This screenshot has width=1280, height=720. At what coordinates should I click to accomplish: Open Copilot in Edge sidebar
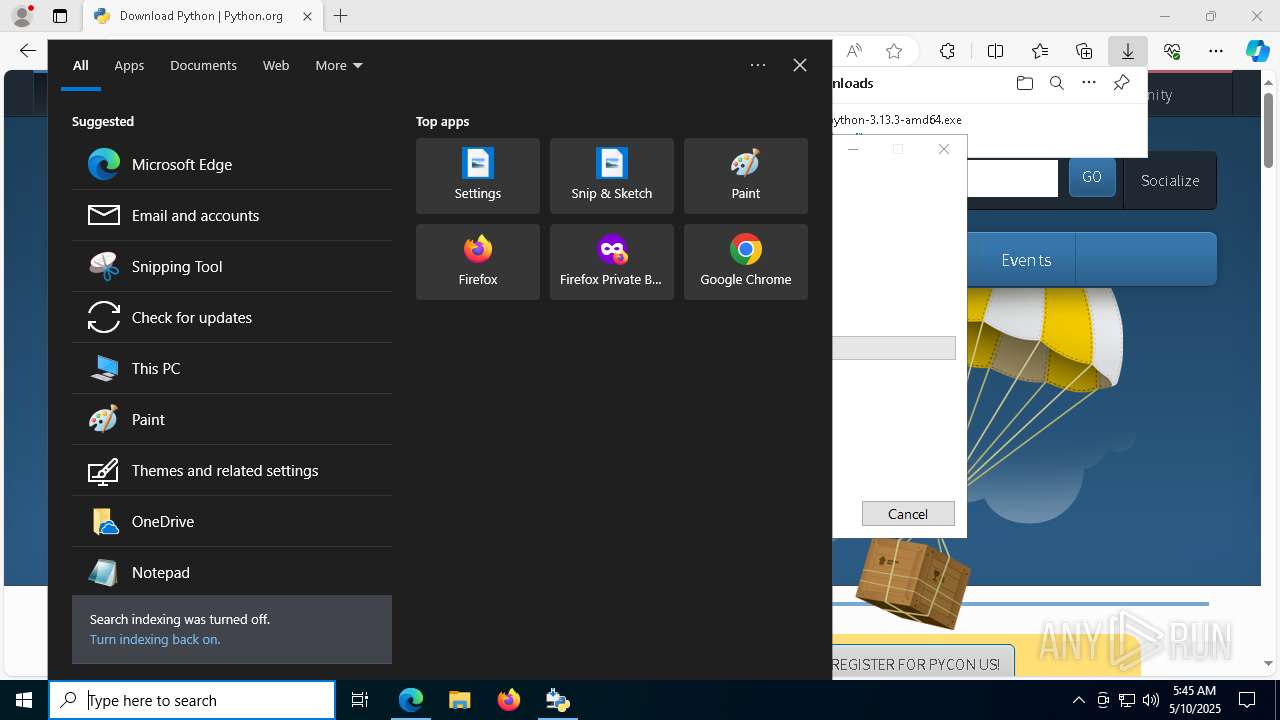[x=1258, y=51]
